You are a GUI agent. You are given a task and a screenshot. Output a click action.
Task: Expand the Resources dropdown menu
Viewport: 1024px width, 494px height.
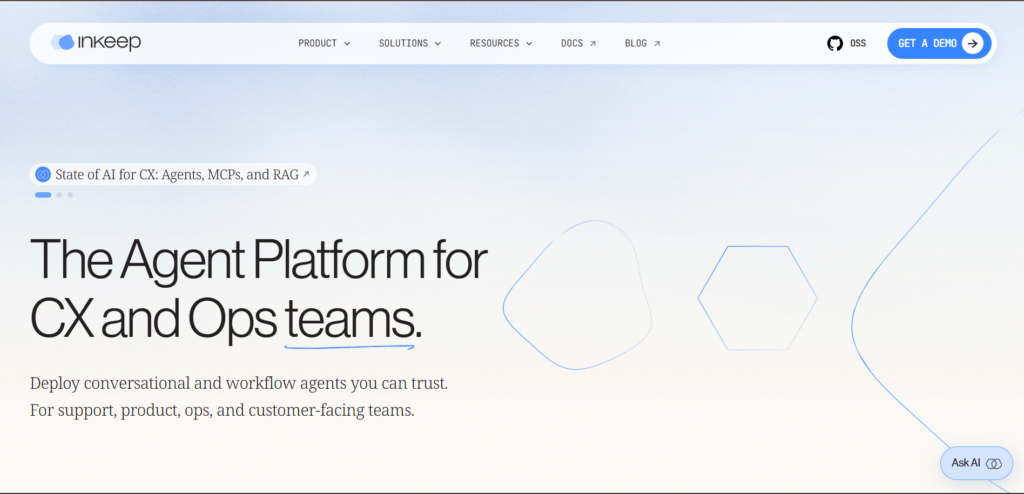pos(501,44)
